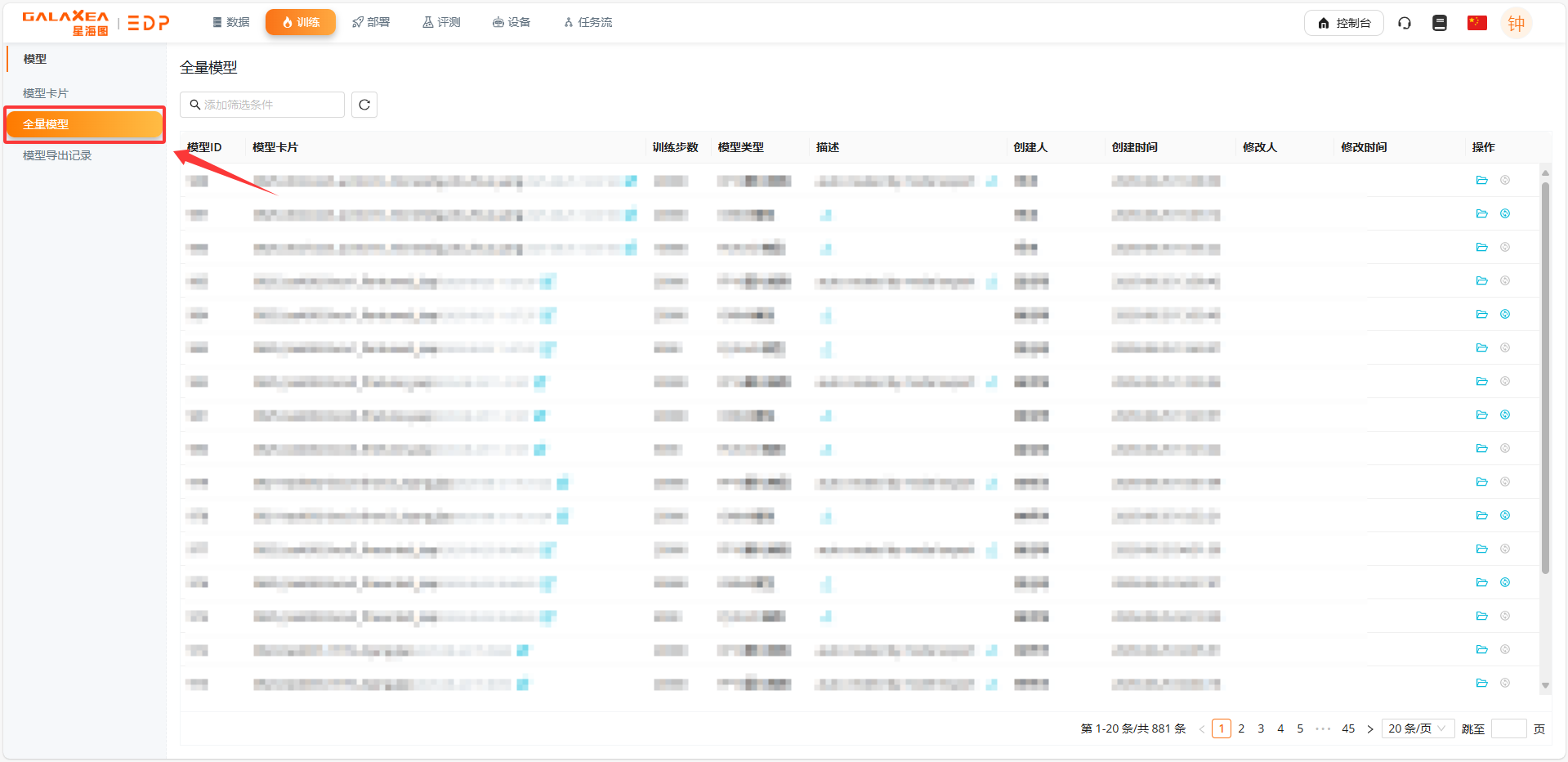Open the customer support headset icon
The width and height of the screenshot is (1568, 762).
(x=1405, y=23)
